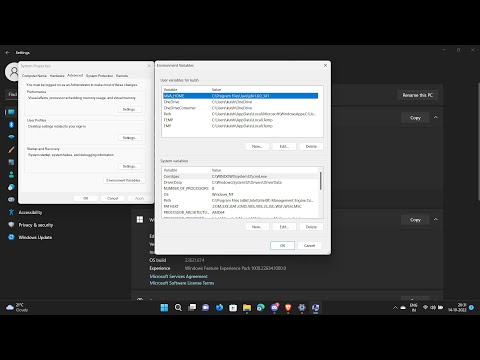
Task: Click Cancel in System Properties dialog
Action: coord(112,198)
